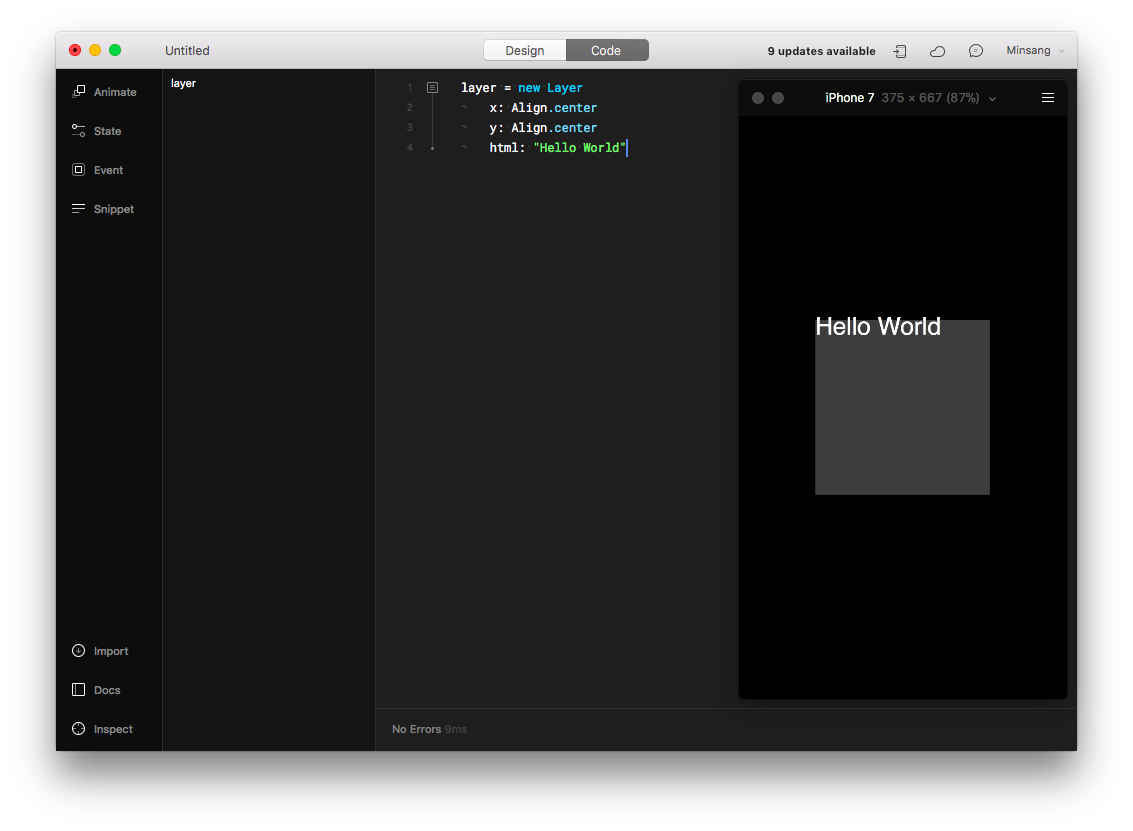The height and width of the screenshot is (831, 1133).
Task: Click the "Hello World" string in code
Action: [580, 147]
